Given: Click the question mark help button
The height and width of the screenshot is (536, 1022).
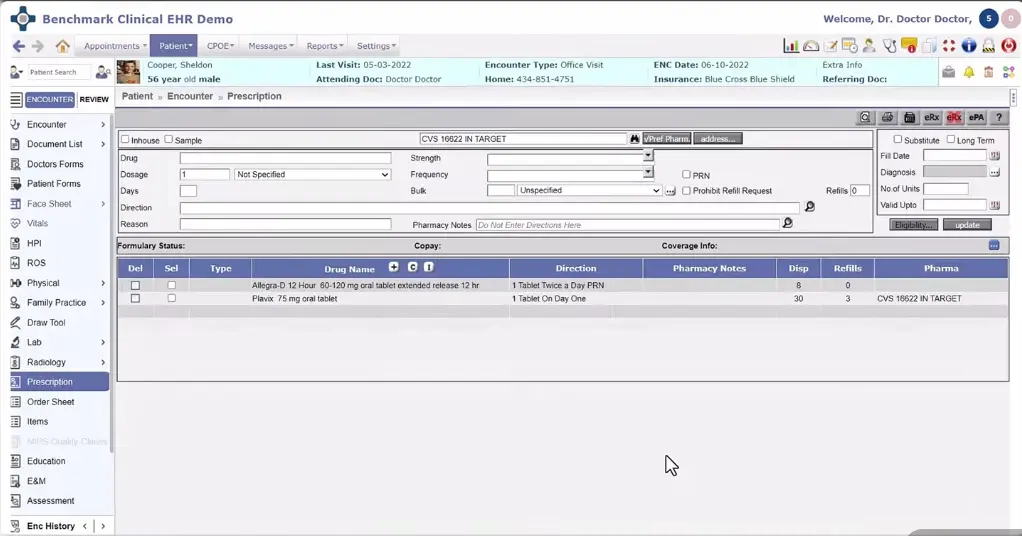Looking at the screenshot, I should (999, 117).
